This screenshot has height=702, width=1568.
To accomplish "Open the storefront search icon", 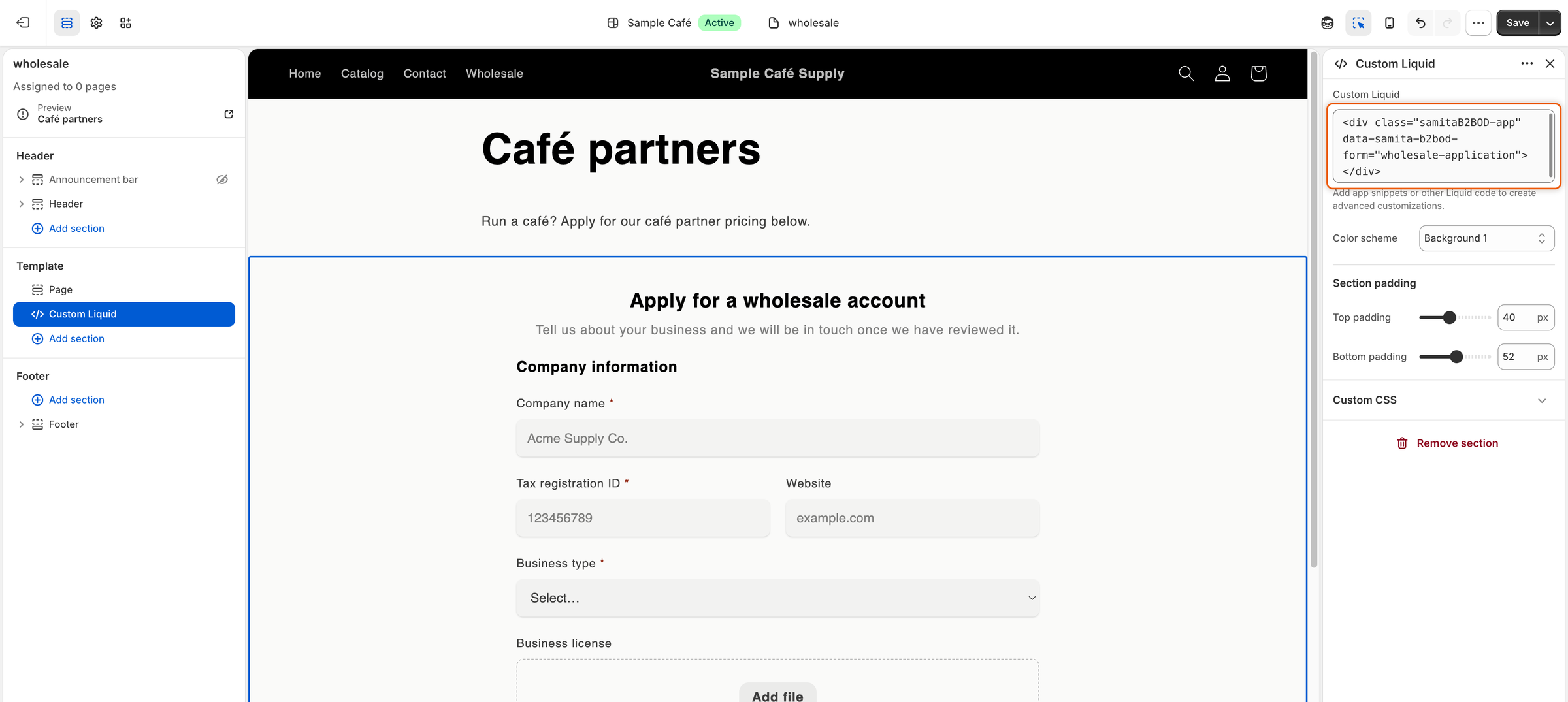I will [x=1186, y=74].
